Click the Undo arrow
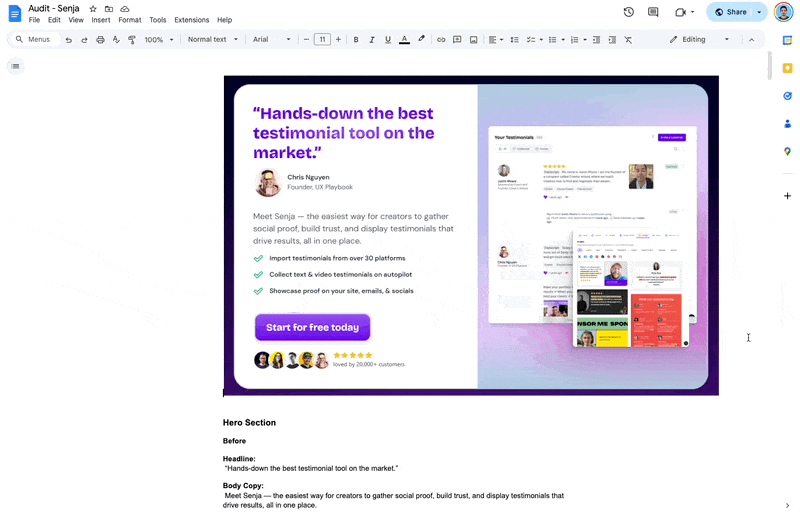 [x=68, y=39]
